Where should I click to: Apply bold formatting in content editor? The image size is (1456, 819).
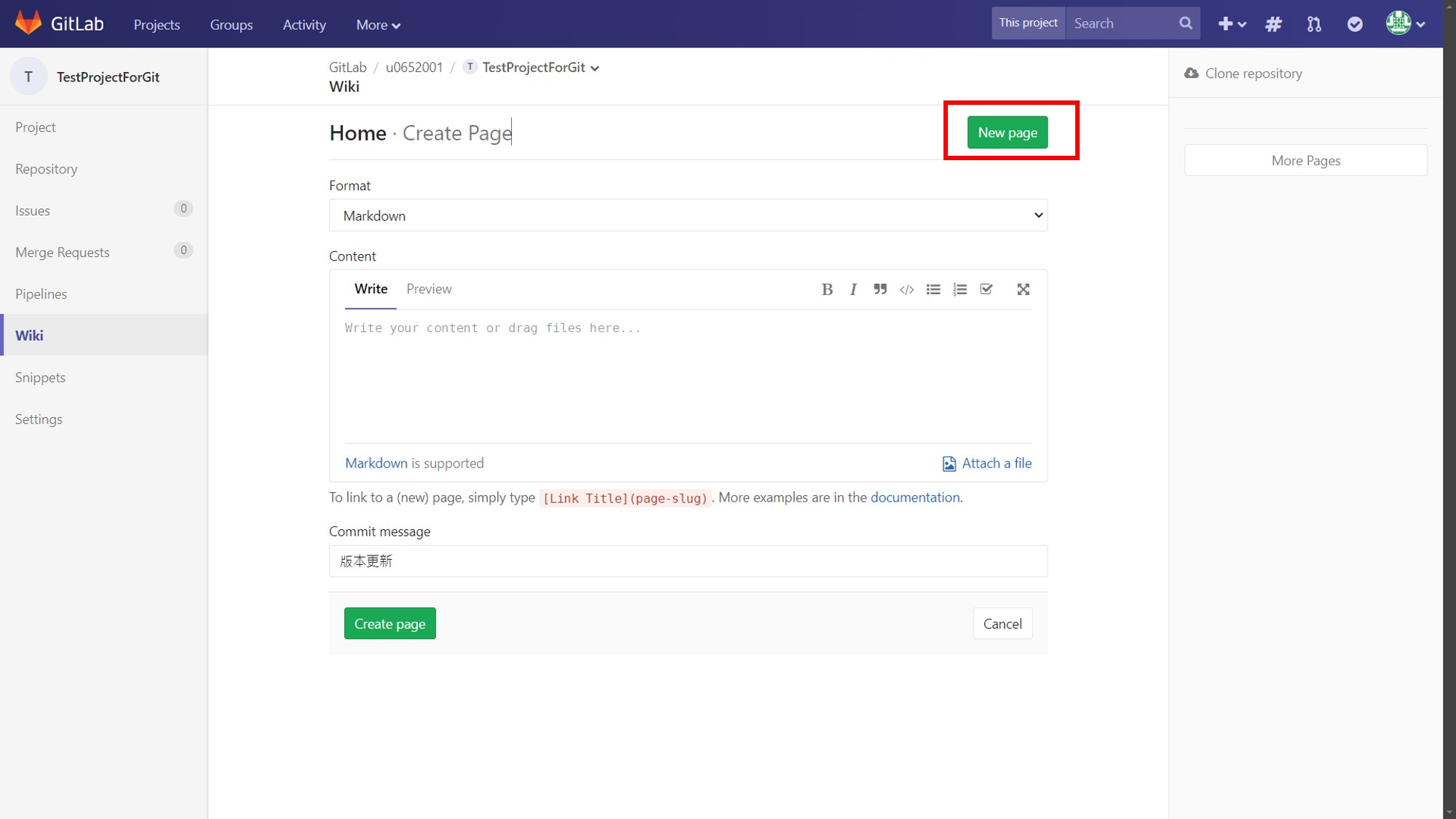(x=827, y=289)
